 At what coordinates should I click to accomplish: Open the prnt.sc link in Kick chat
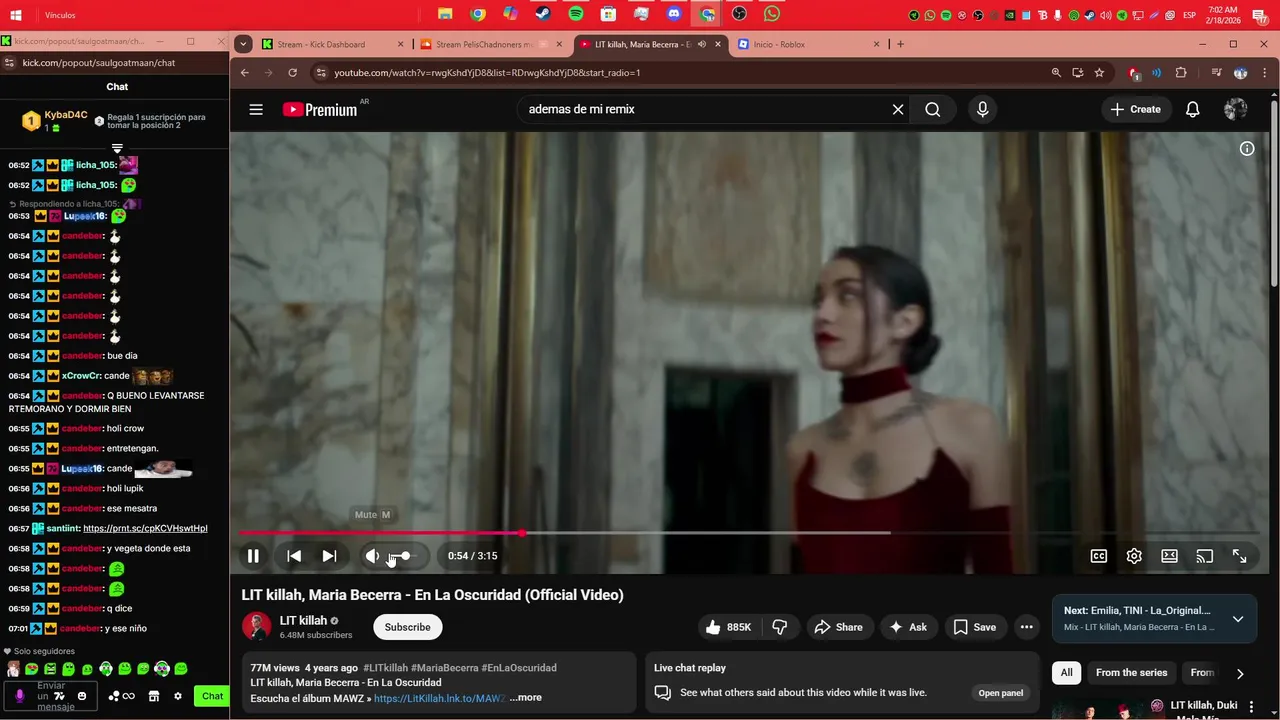(145, 528)
